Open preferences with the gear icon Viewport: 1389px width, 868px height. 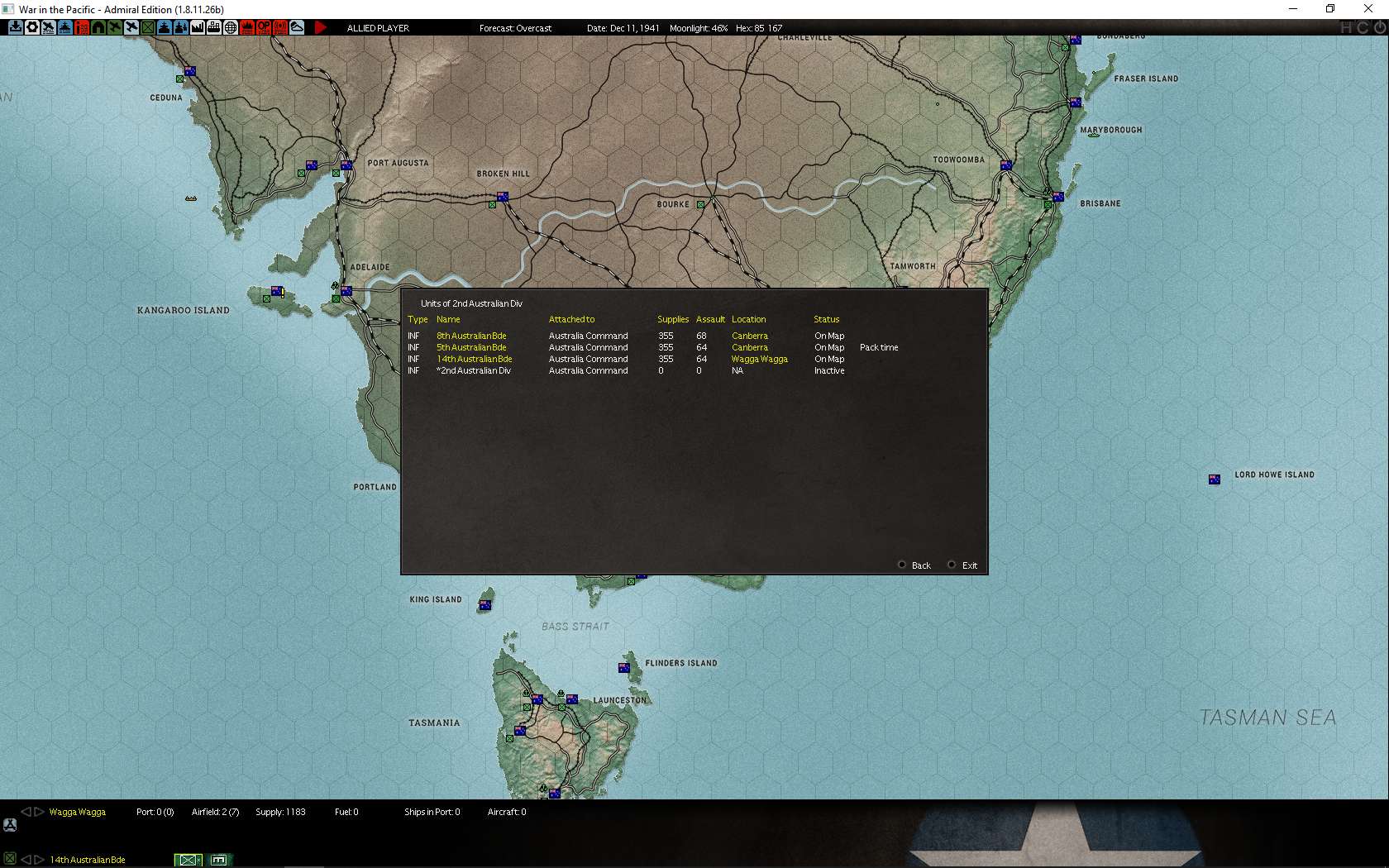tap(32, 27)
